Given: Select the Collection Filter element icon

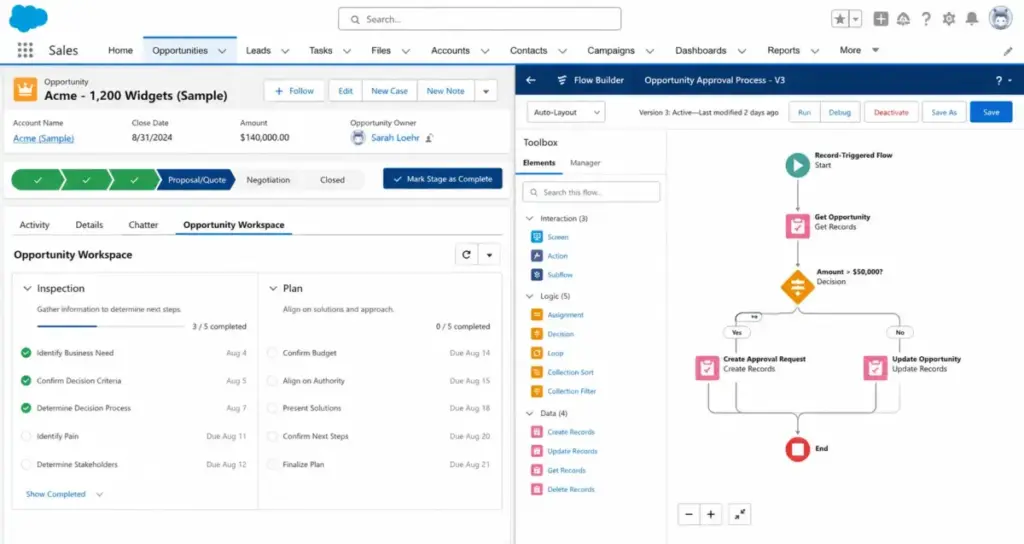Looking at the screenshot, I should (537, 391).
